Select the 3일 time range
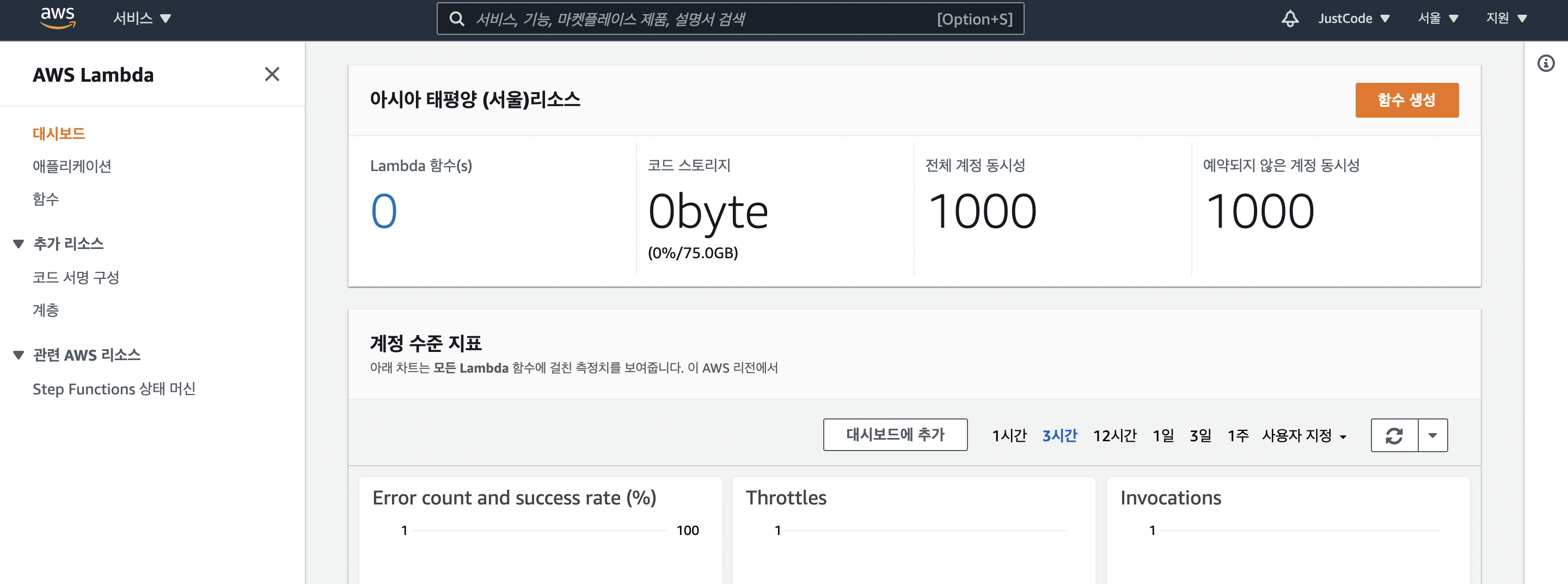Image resolution: width=1568 pixels, height=584 pixels. click(x=1200, y=435)
